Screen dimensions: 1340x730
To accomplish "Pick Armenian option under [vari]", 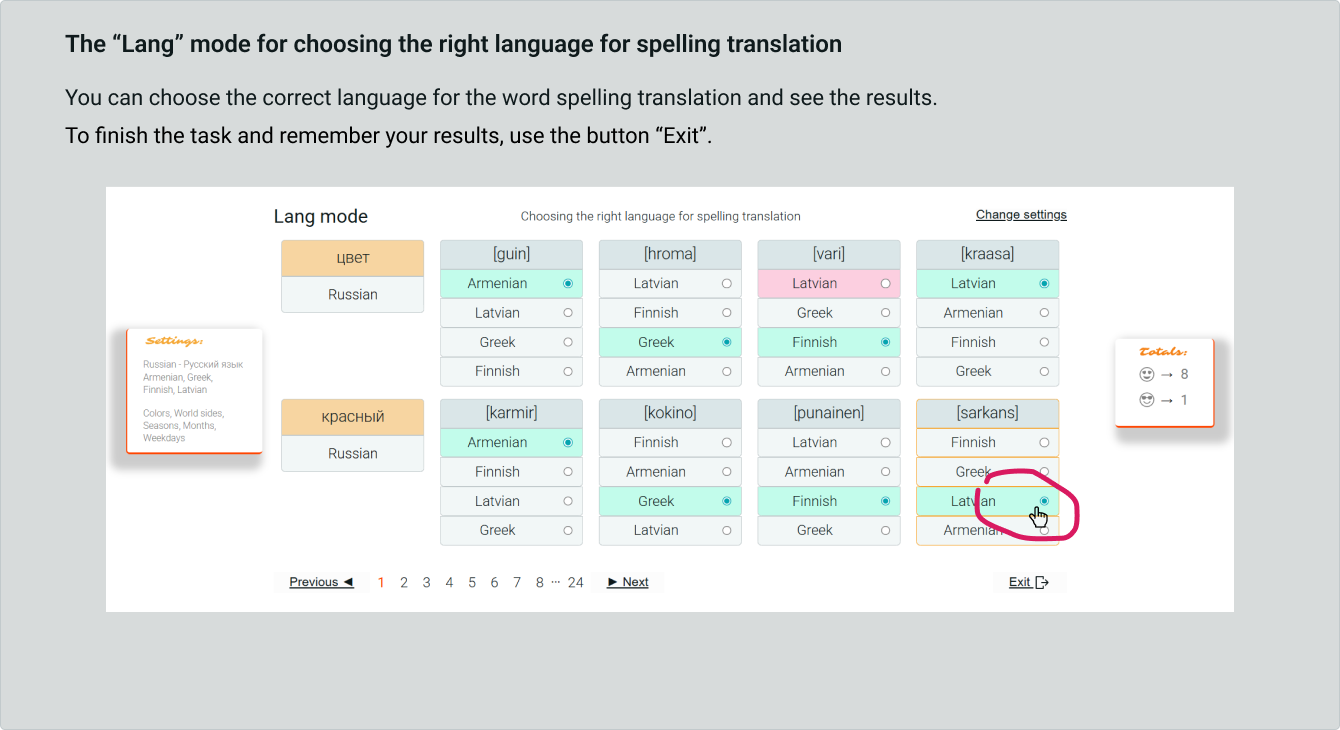I will point(829,371).
